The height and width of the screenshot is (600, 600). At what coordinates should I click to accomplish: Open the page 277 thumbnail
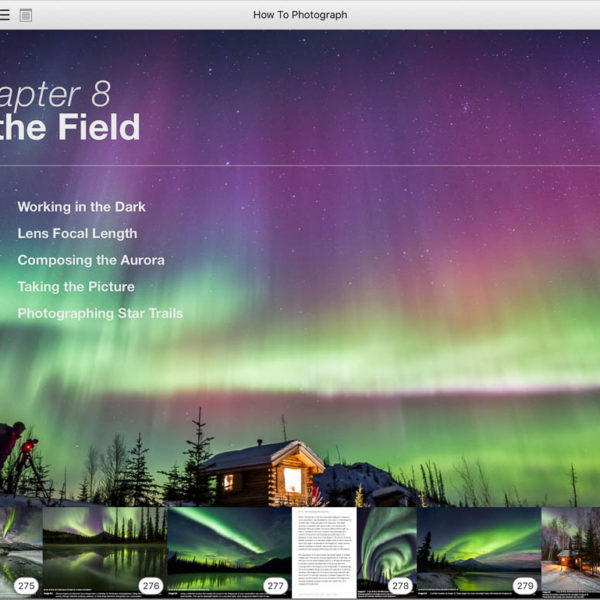(x=229, y=553)
